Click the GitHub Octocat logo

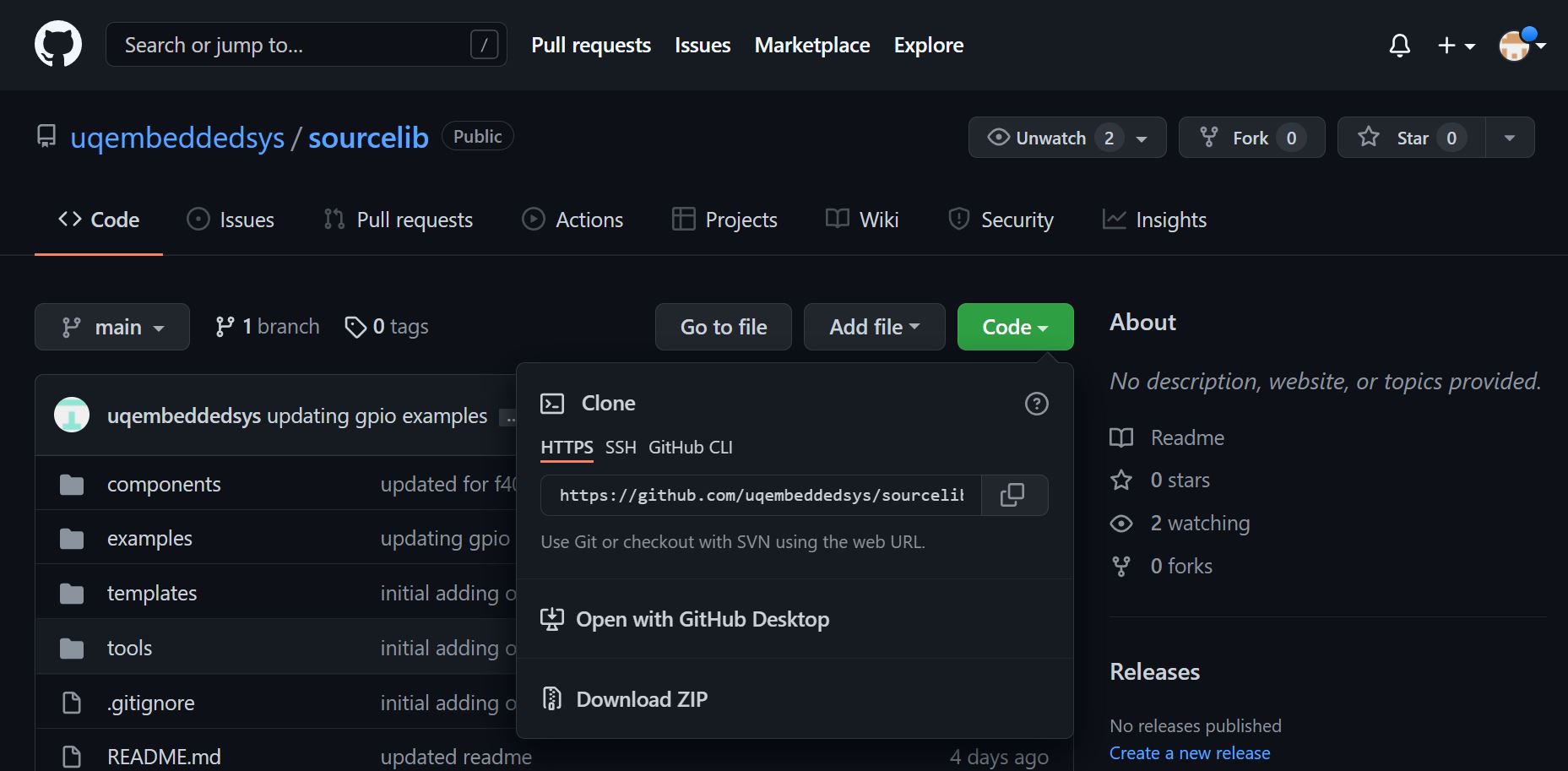[x=58, y=44]
